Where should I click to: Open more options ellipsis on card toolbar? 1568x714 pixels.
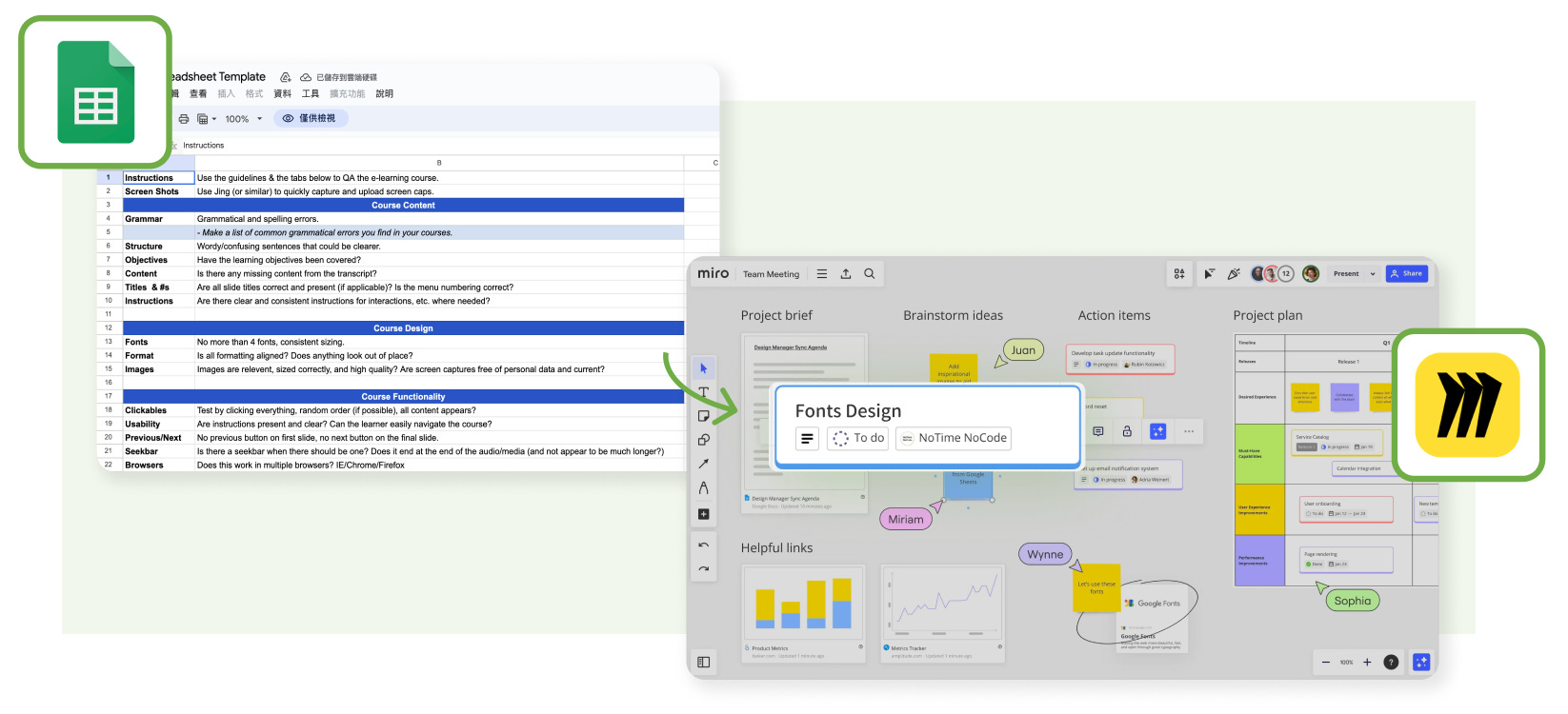tap(1189, 431)
